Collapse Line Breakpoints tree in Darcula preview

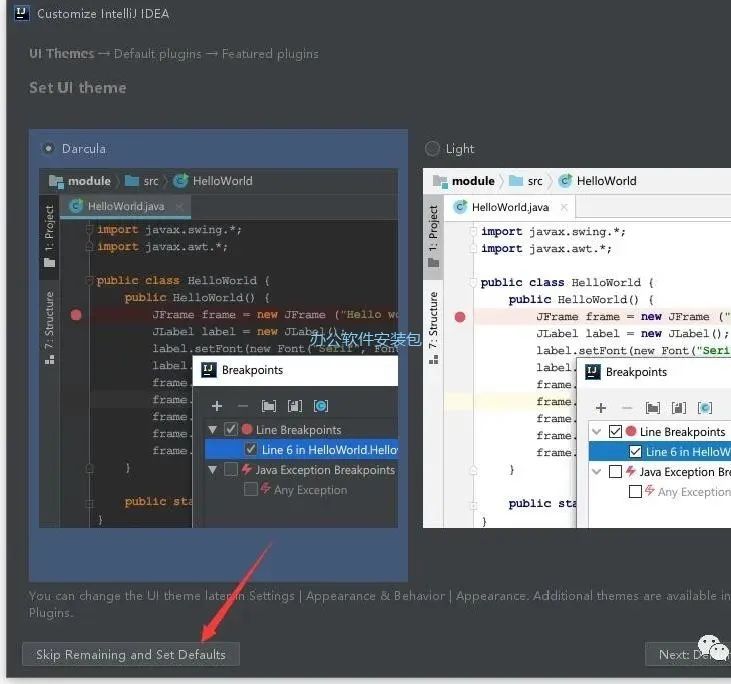point(212,430)
